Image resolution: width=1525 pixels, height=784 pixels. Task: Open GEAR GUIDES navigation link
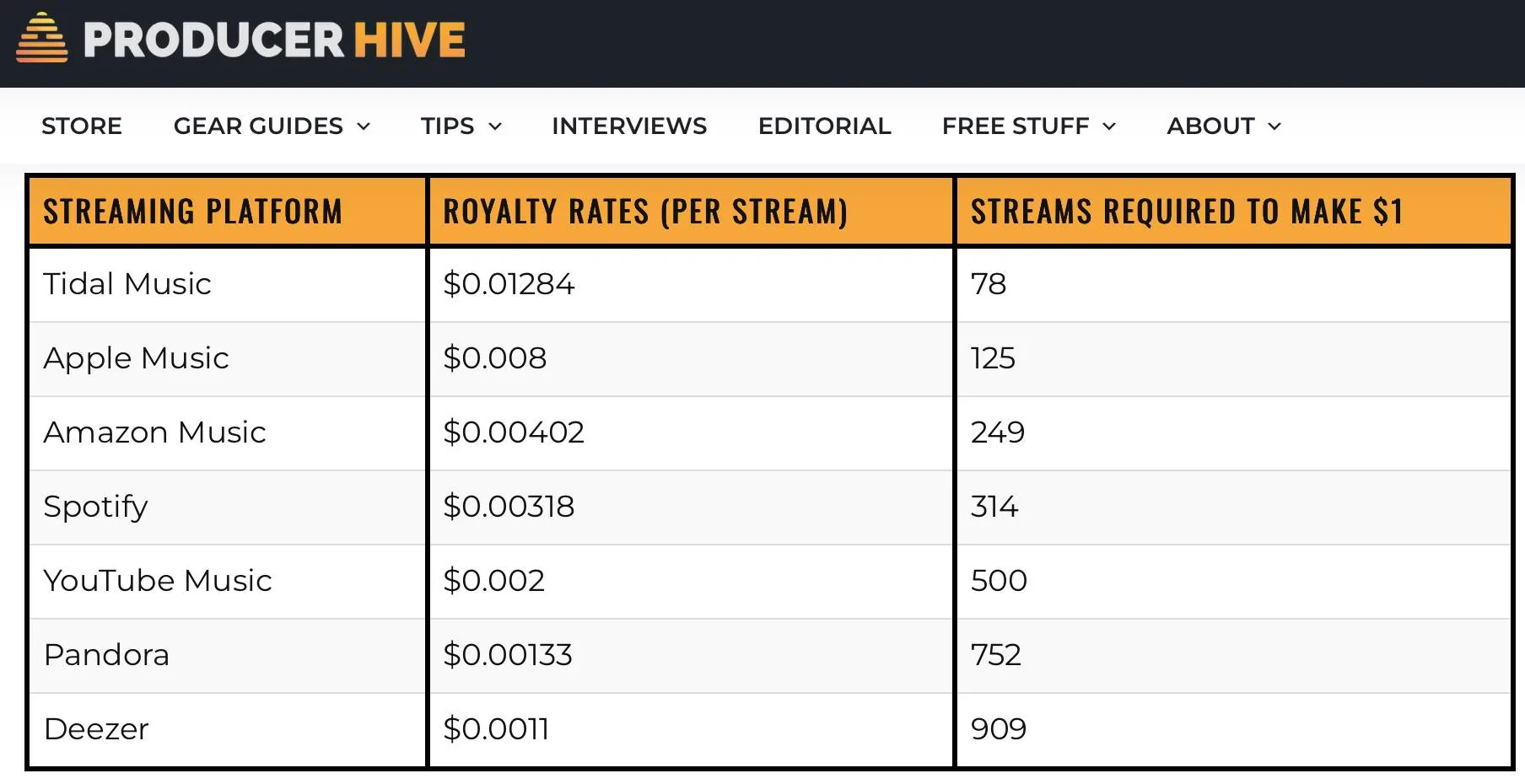click(x=258, y=126)
